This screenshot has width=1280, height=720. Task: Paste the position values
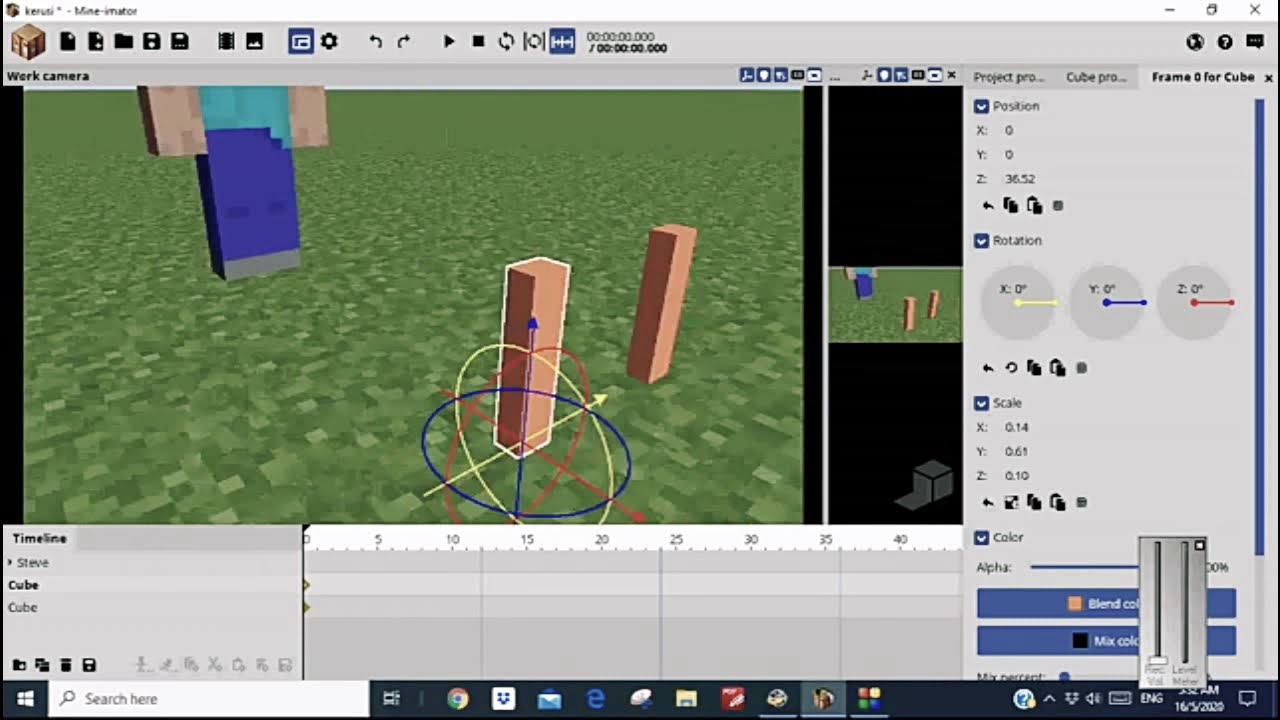(1035, 206)
